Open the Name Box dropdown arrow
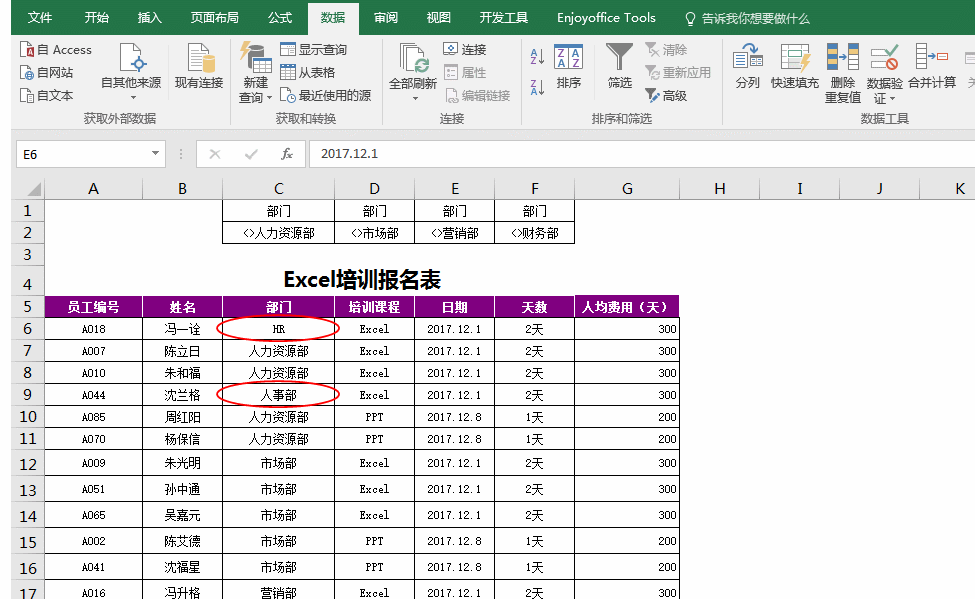Viewport: 975px width, 599px height. pyautogui.click(x=156, y=154)
